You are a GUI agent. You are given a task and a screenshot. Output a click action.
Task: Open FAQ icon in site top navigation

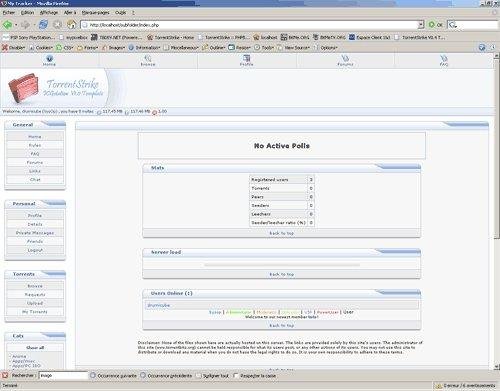(x=444, y=58)
